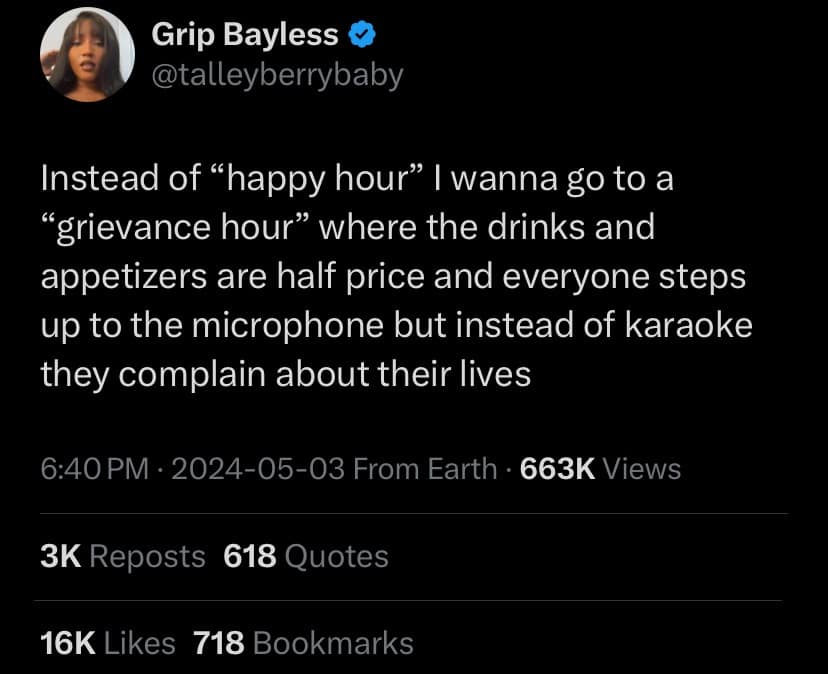Click the 6:40 PM timestamp

tap(94, 468)
